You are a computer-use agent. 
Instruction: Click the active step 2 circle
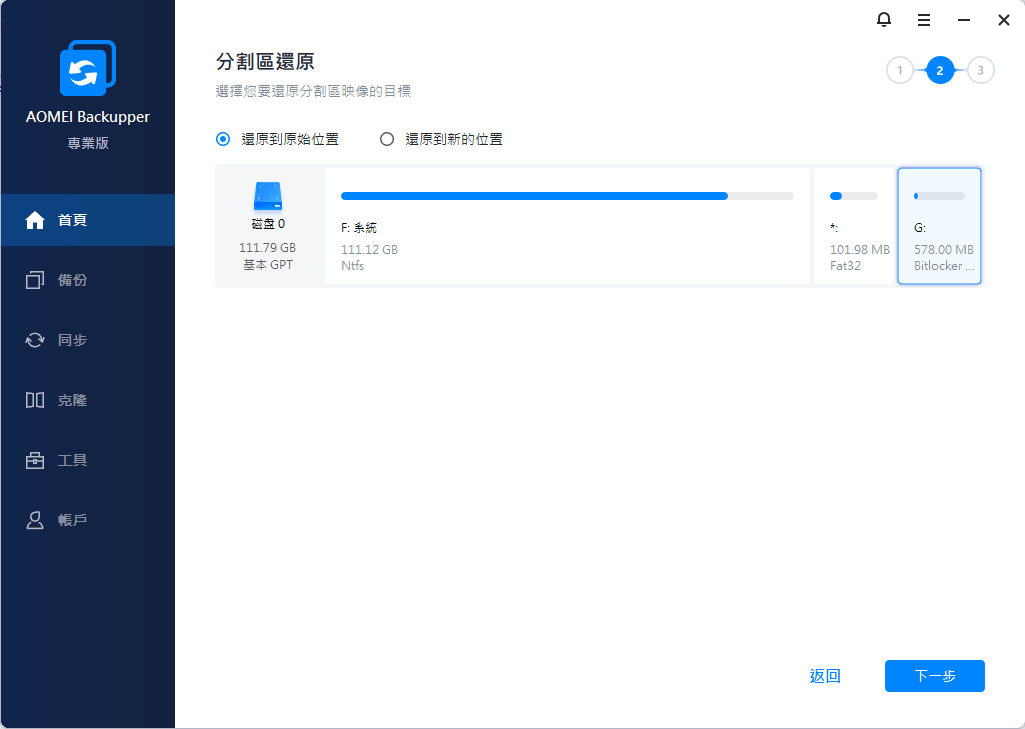click(940, 71)
